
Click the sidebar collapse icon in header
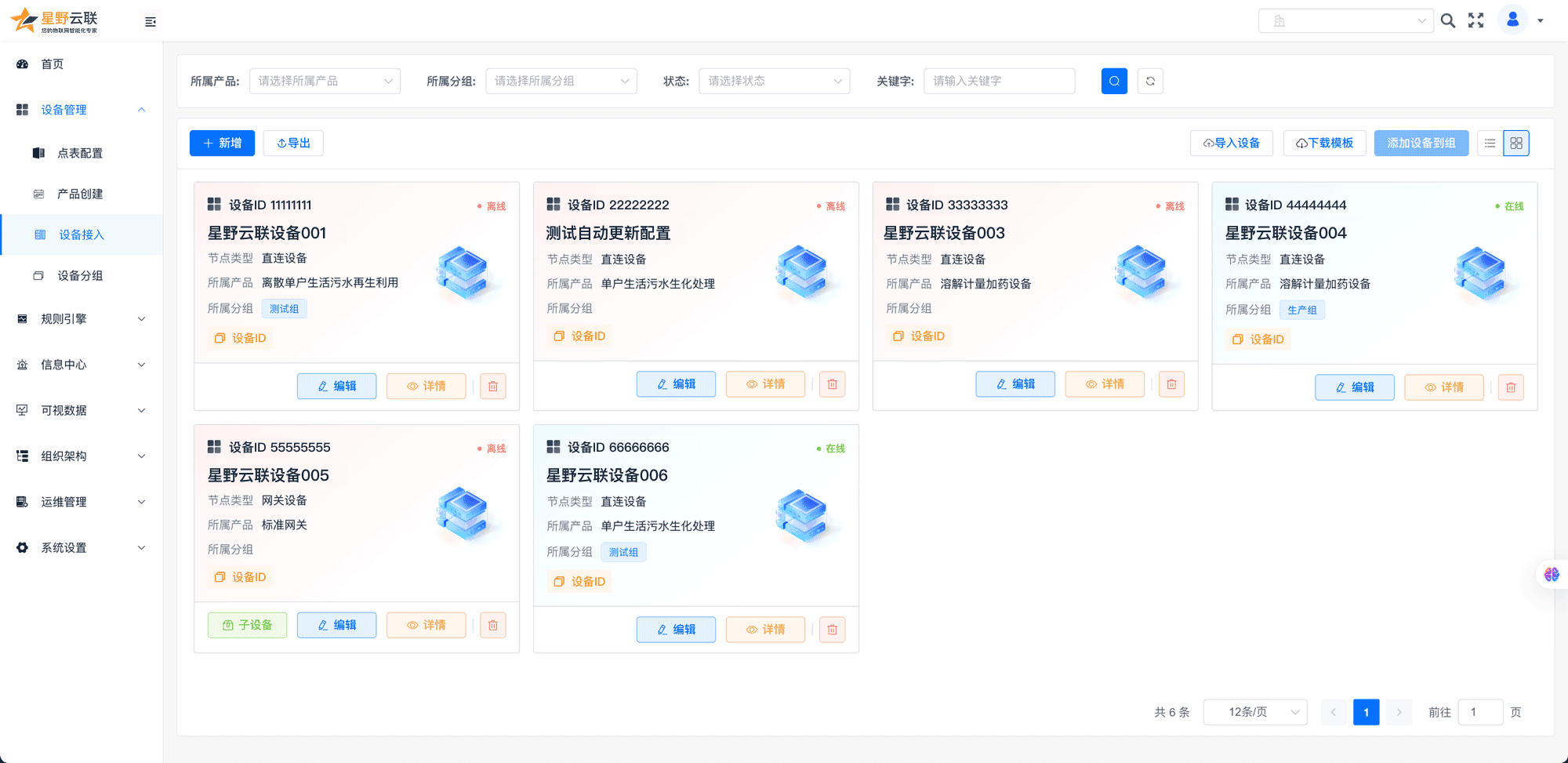pyautogui.click(x=151, y=22)
